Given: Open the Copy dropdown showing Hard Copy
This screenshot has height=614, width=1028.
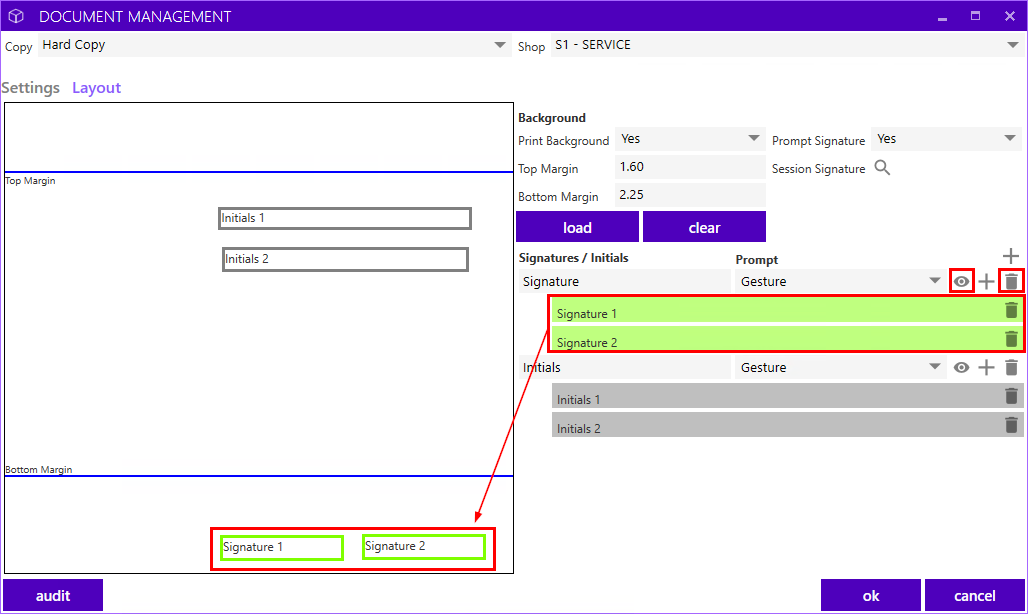Looking at the screenshot, I should [274, 45].
